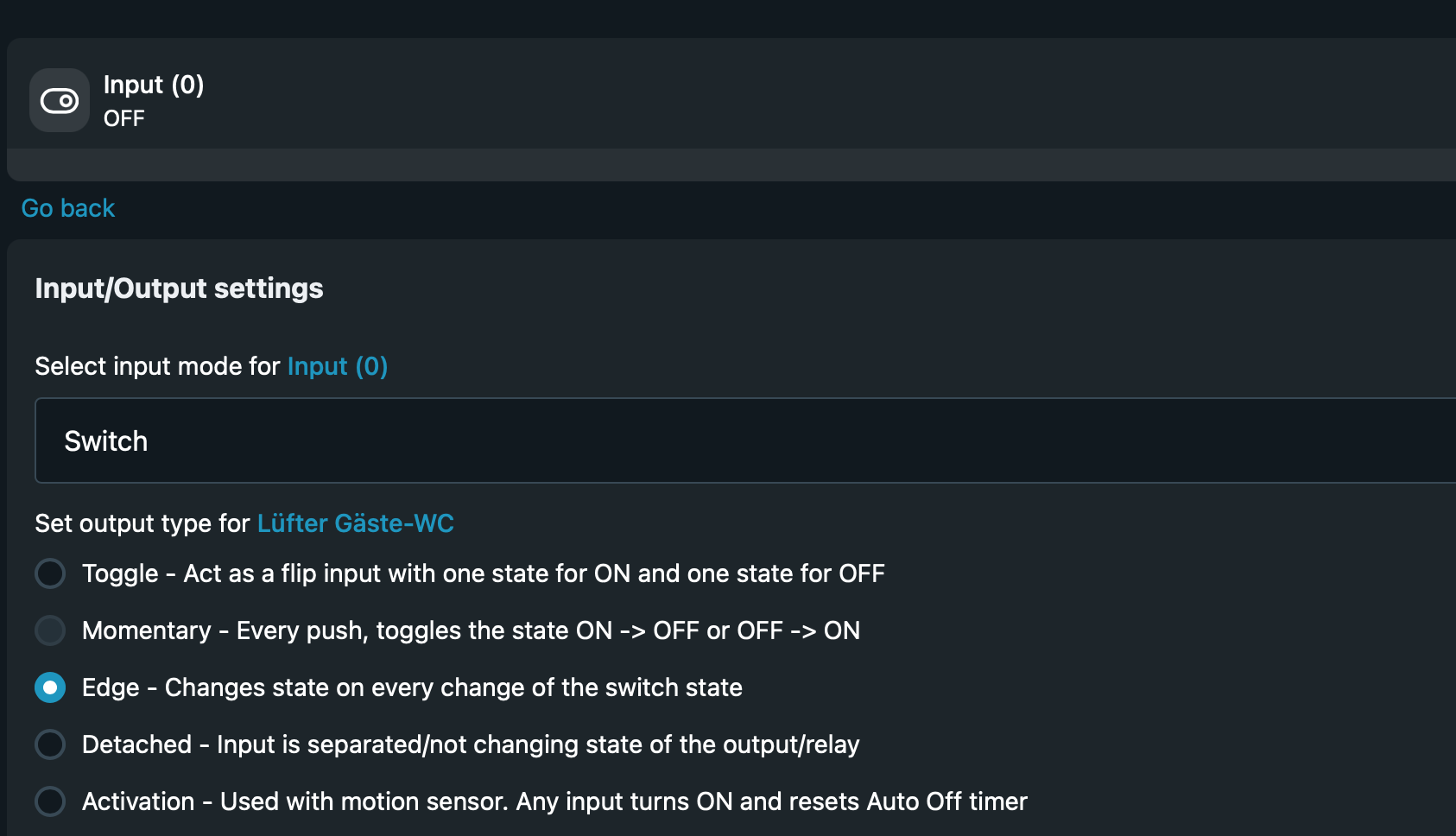The image size is (1456, 836).
Task: Click the "Act as a flip input" description
Action: [x=534, y=573]
